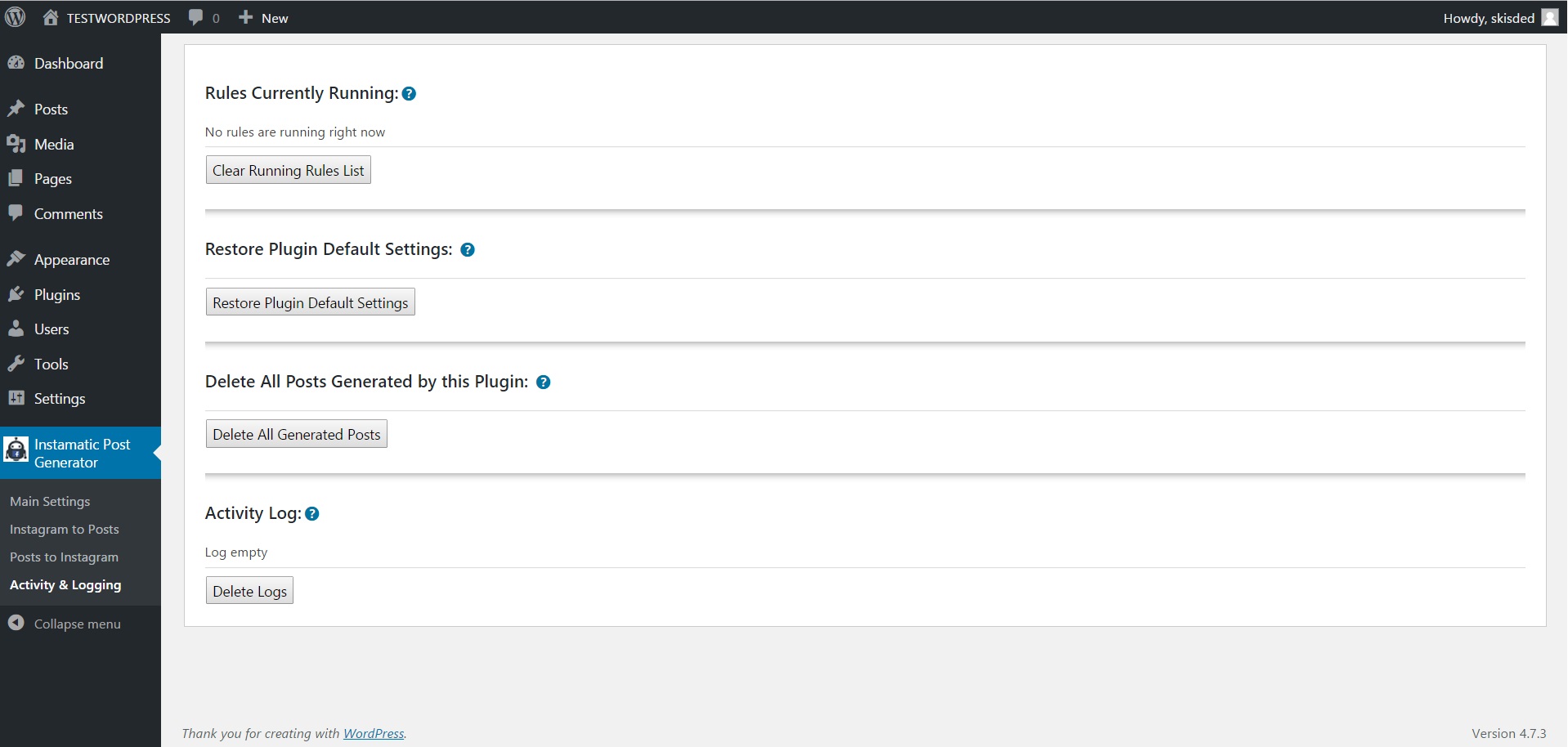Viewport: 1568px width, 747px height.
Task: Select the Tools wrench icon
Action: 17,363
